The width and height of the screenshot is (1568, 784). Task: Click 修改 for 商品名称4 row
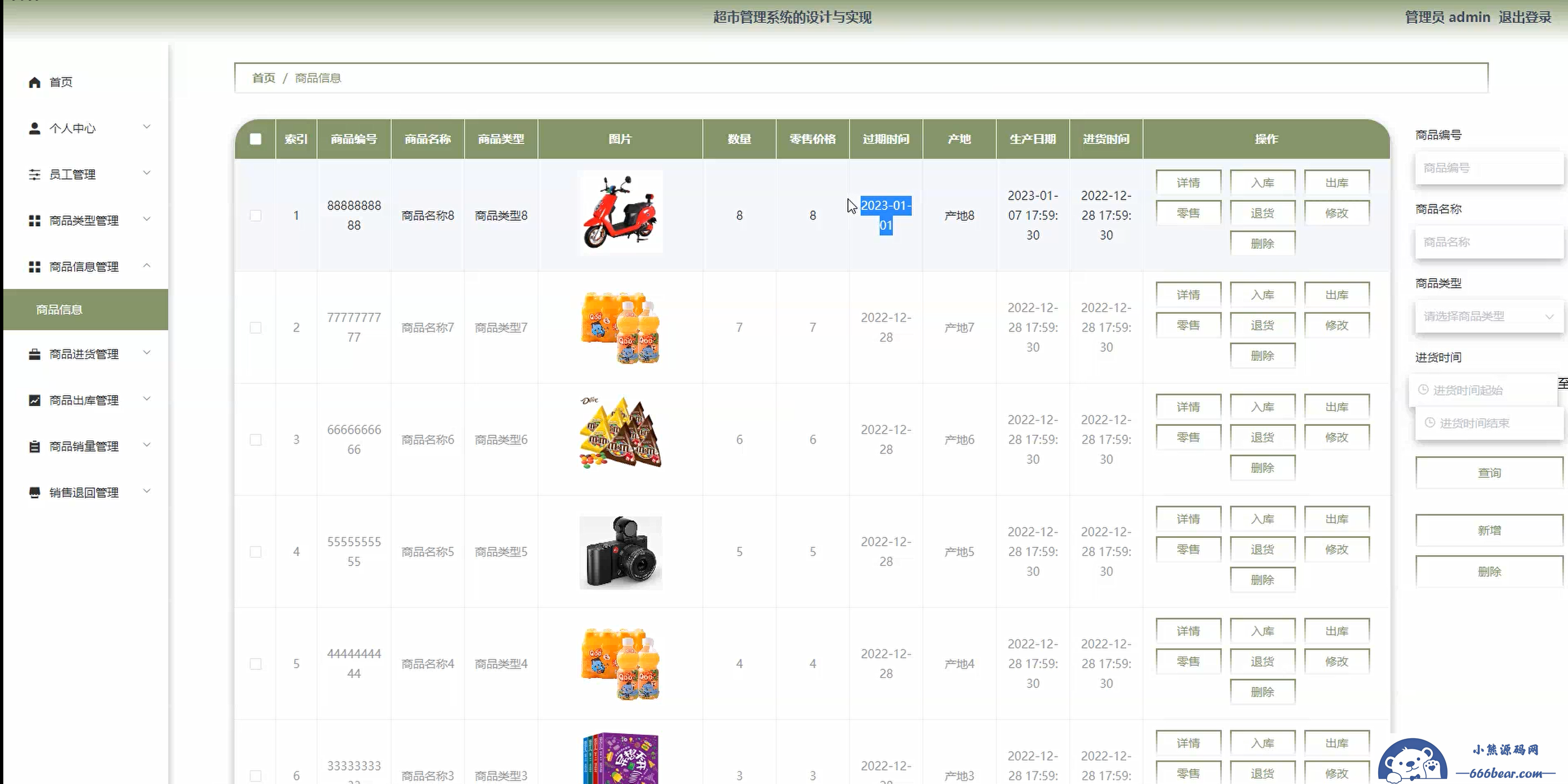pyautogui.click(x=1337, y=661)
